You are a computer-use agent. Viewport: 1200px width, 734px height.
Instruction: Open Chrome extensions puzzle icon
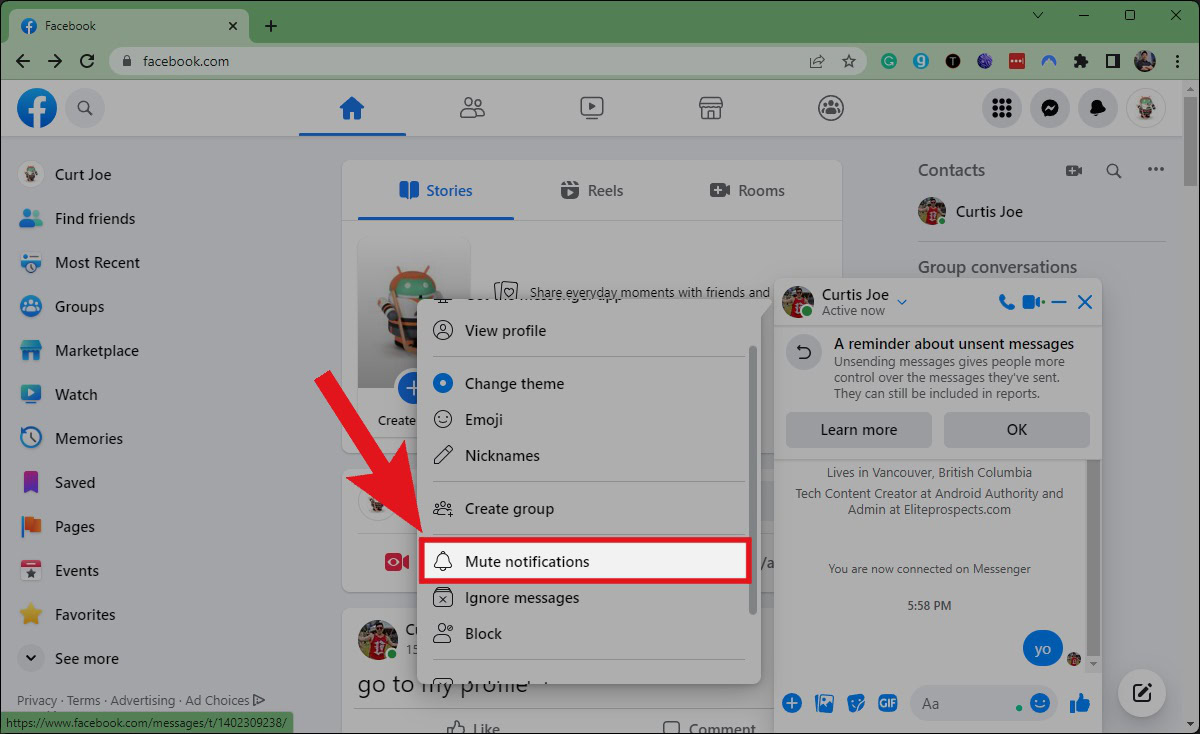(x=1080, y=61)
